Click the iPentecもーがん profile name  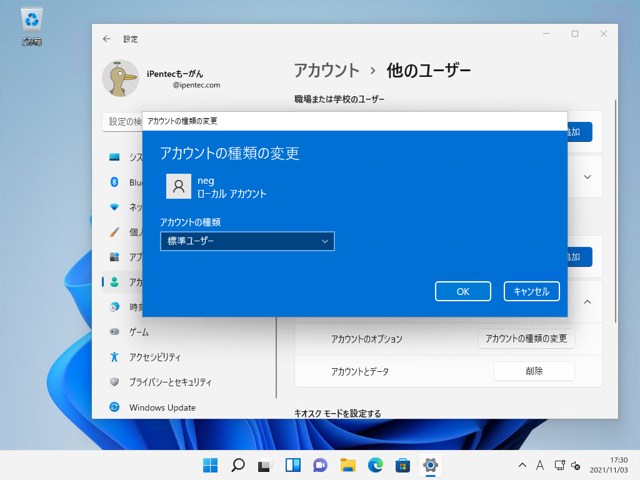coord(175,74)
